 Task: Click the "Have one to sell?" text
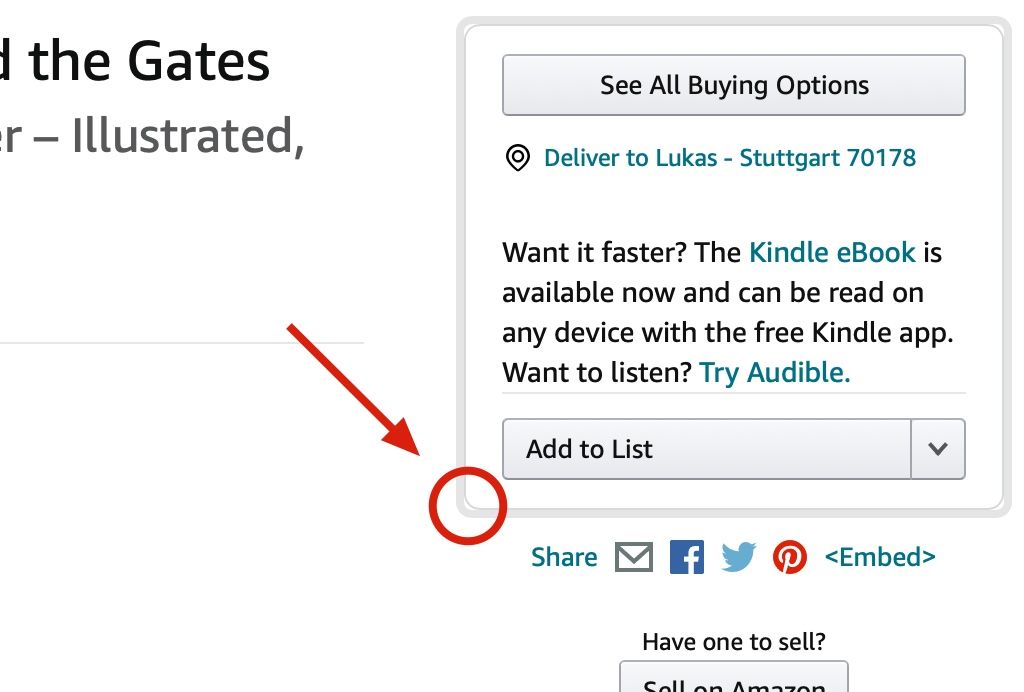[733, 642]
